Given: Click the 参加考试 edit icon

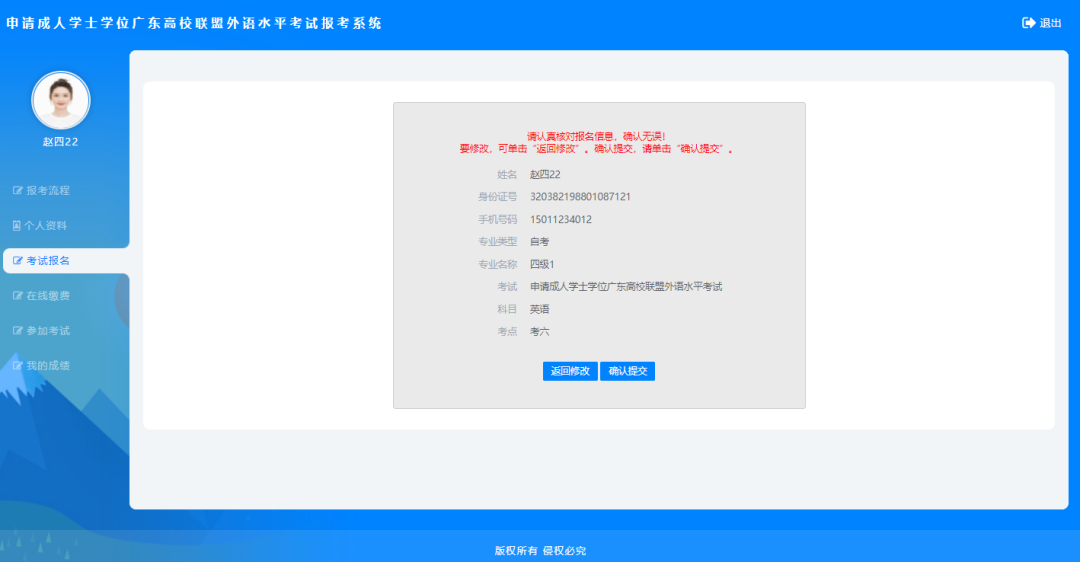Looking at the screenshot, I should [x=17, y=331].
